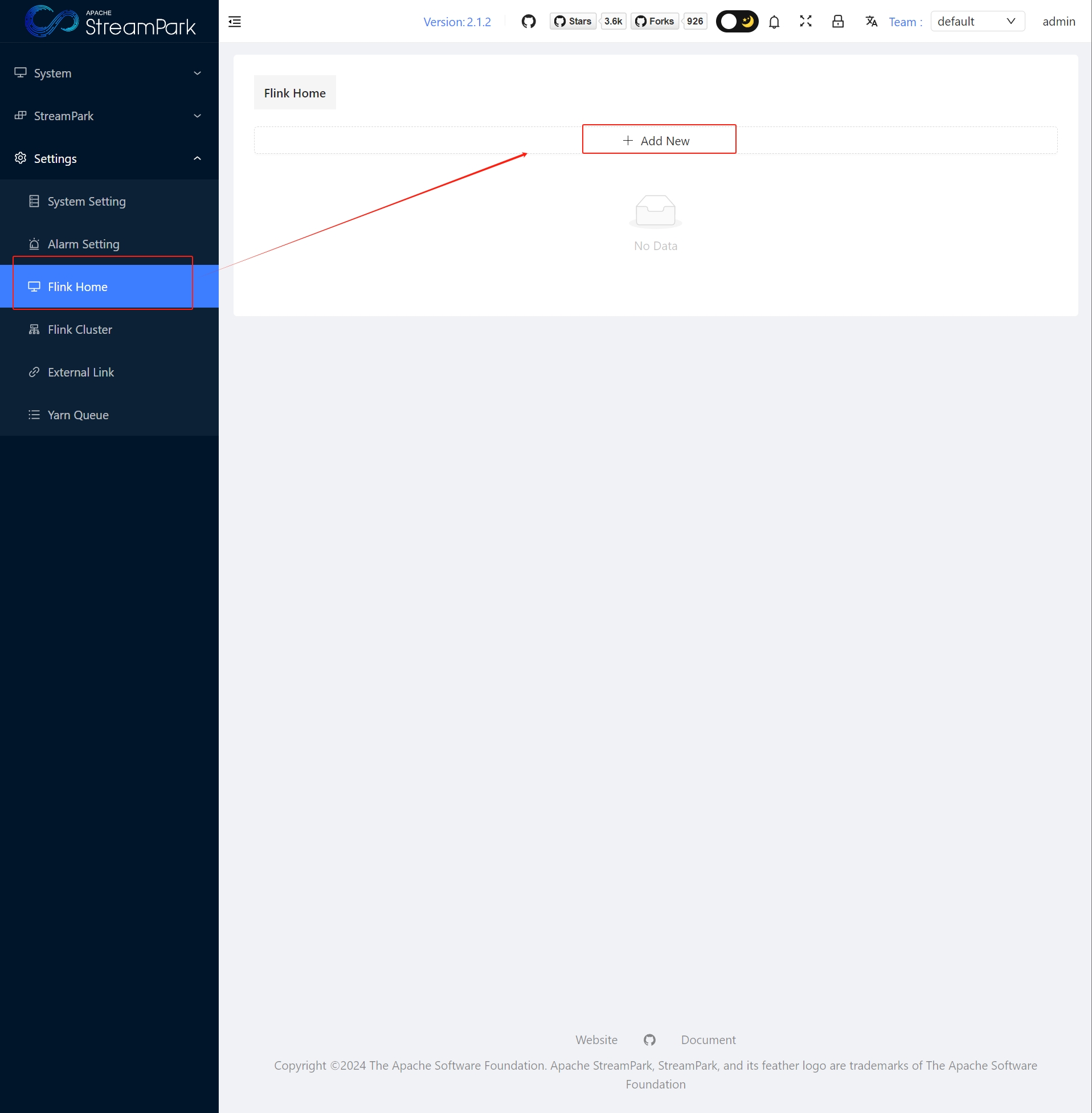Image resolution: width=1092 pixels, height=1113 pixels.
Task: Expand the StreamPark sidebar menu
Action: (109, 116)
